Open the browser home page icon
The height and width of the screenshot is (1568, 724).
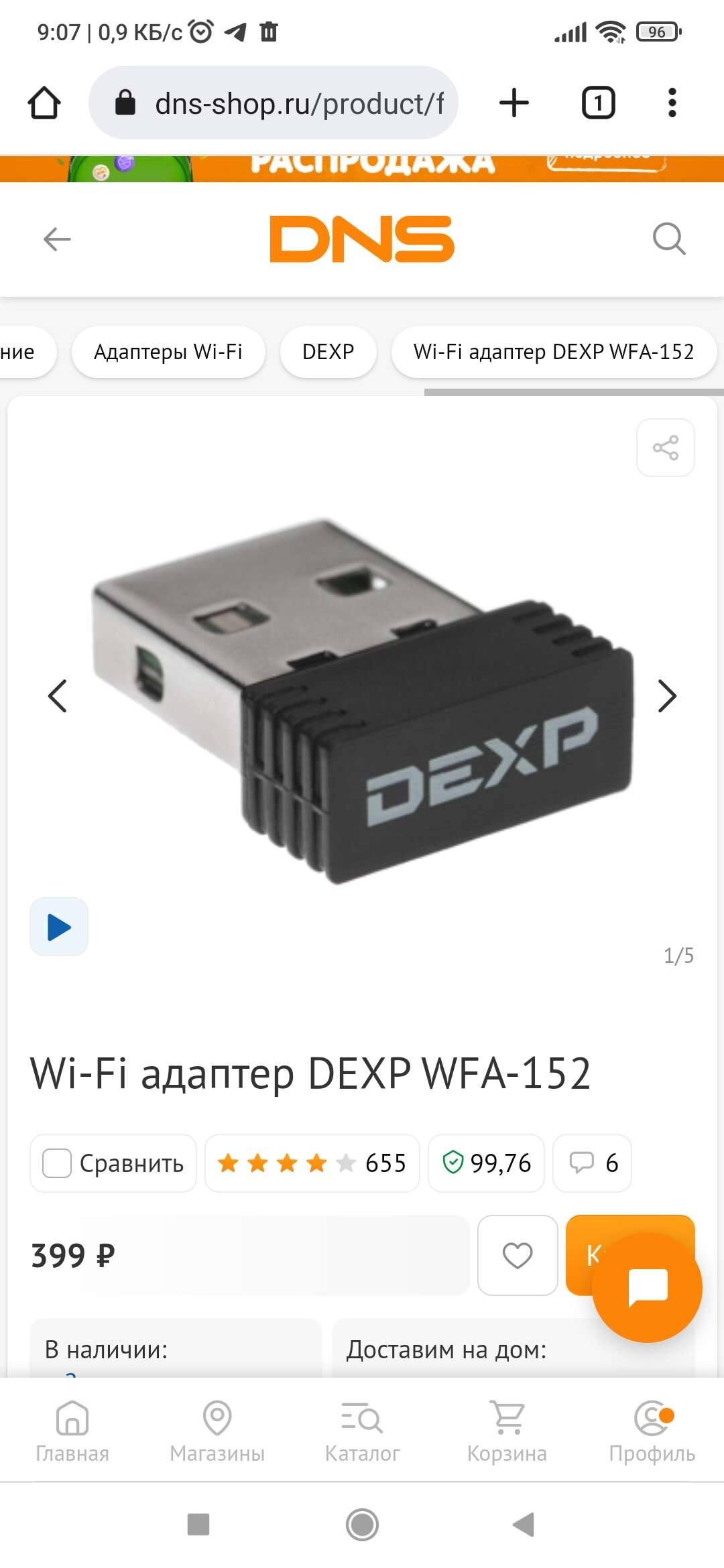(x=44, y=103)
